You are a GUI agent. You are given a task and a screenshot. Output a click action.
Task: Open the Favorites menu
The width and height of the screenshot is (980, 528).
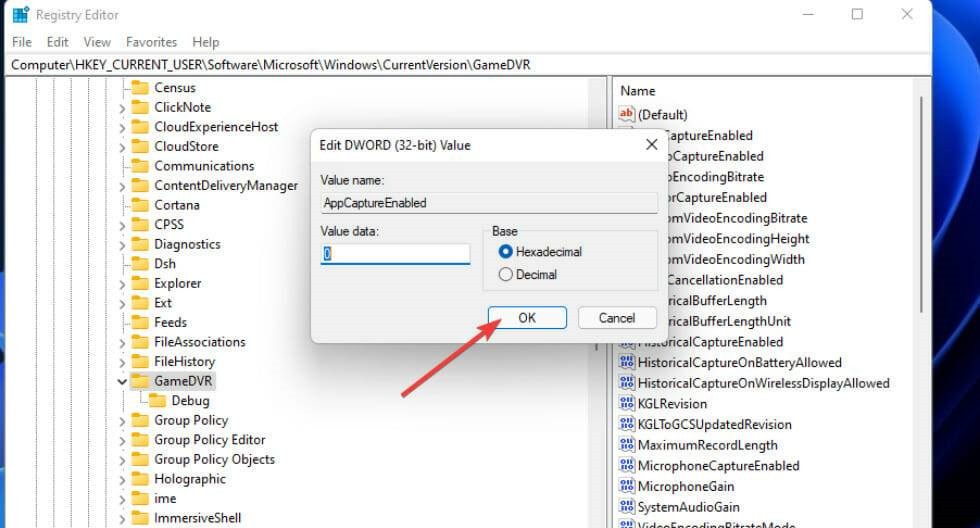pyautogui.click(x=151, y=42)
